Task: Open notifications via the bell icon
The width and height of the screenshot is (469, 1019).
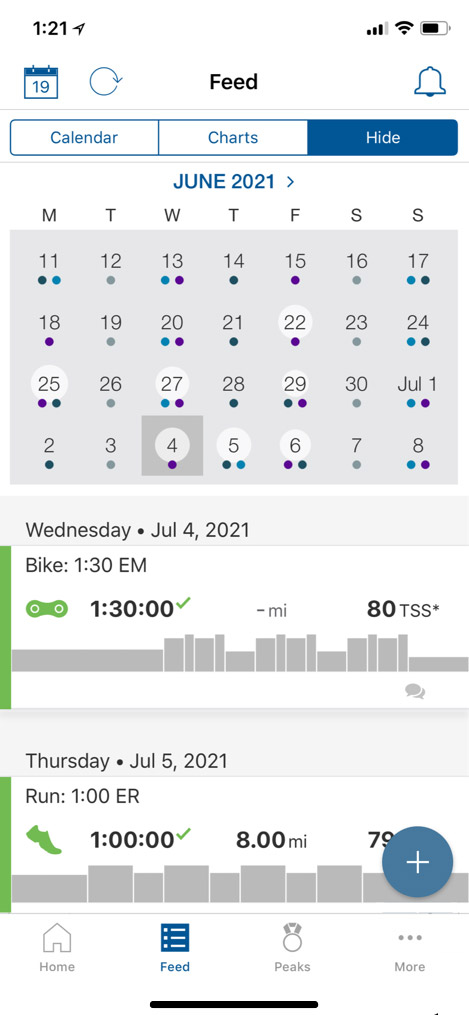Action: click(430, 82)
